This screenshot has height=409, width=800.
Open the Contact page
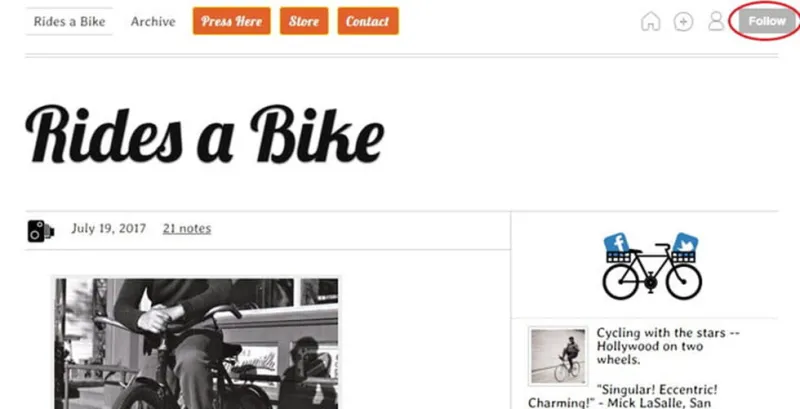368,21
